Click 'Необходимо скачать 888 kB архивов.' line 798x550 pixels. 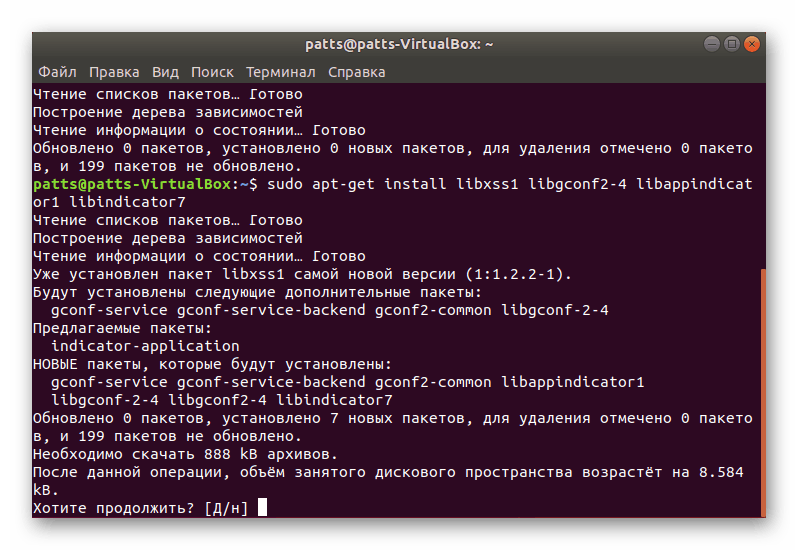click(185, 454)
